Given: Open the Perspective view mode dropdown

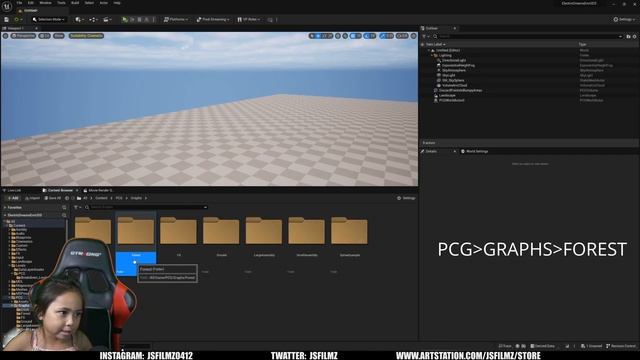Looking at the screenshot, I should [23, 36].
